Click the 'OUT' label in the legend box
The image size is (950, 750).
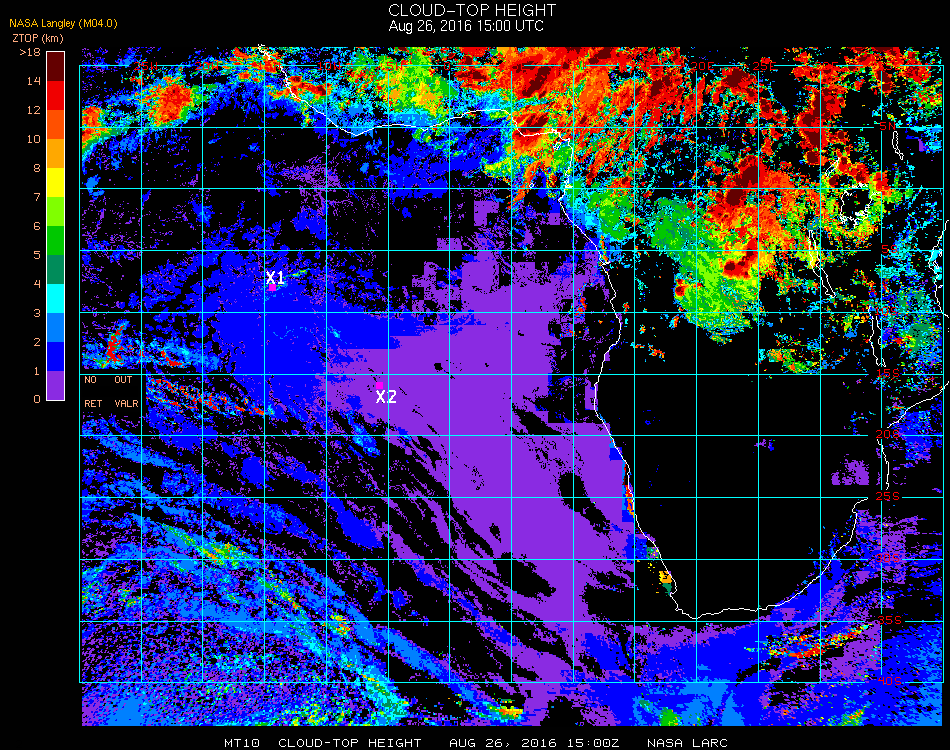point(124,380)
